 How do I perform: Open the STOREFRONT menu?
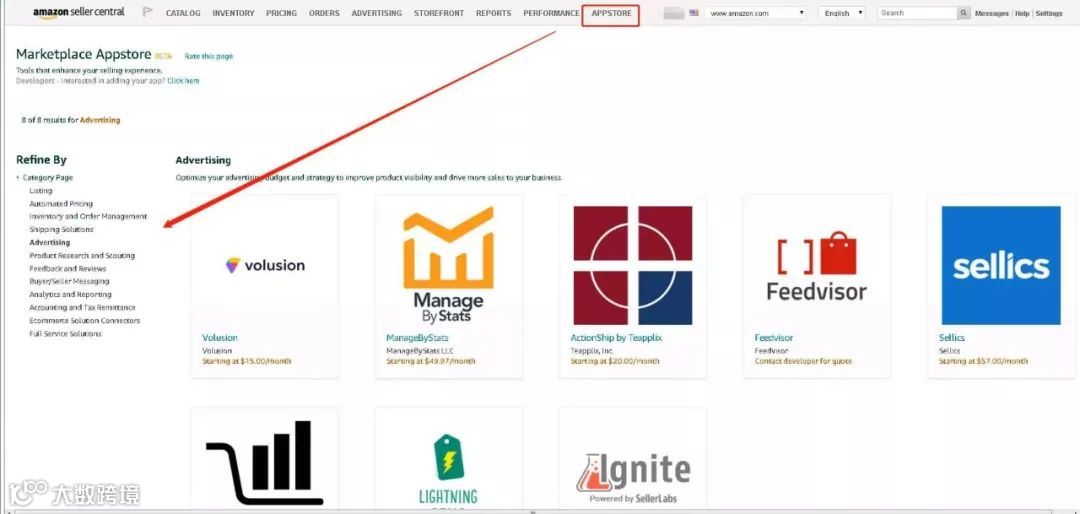pyautogui.click(x=439, y=13)
